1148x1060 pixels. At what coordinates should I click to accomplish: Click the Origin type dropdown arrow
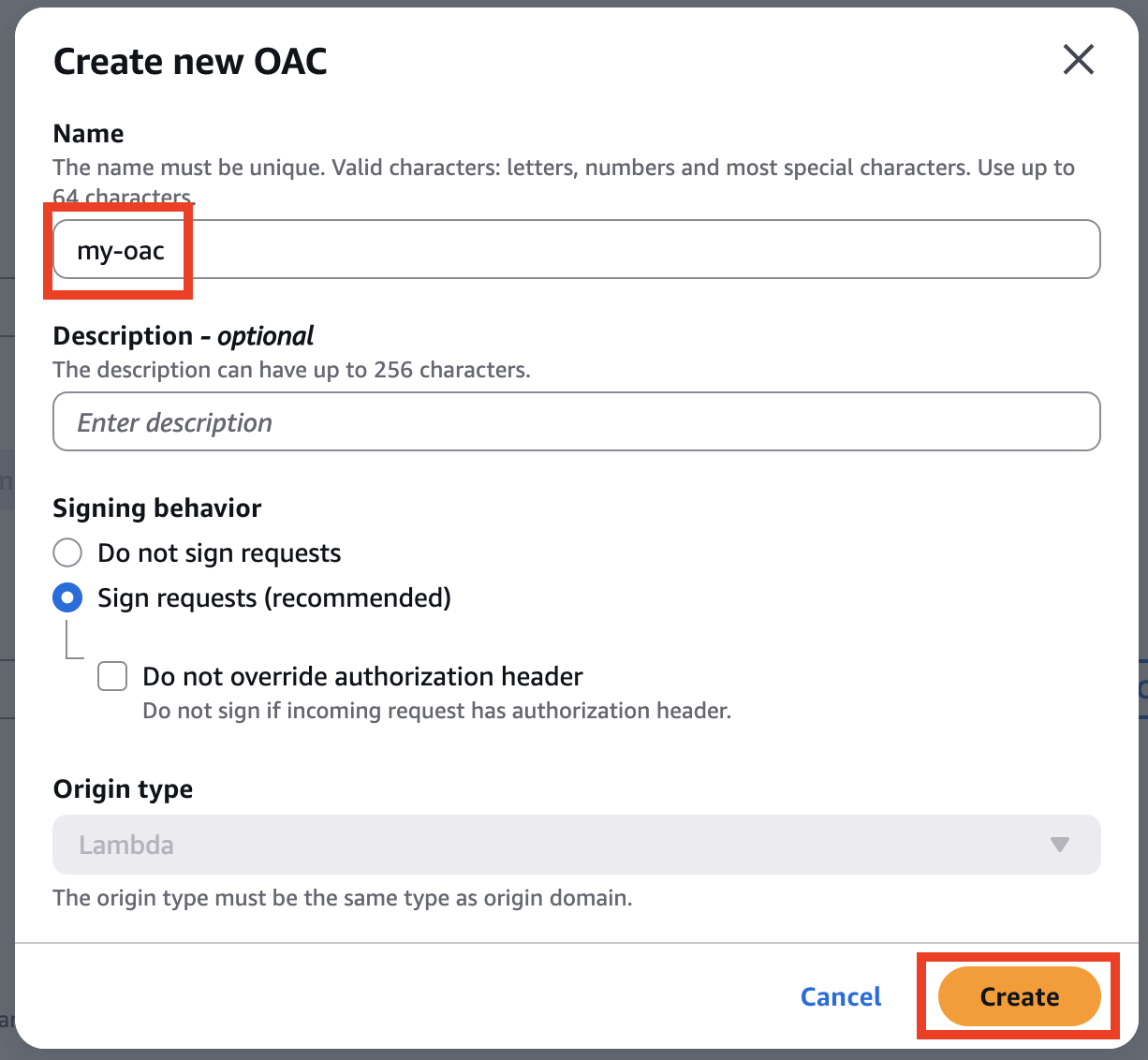[x=1059, y=845]
